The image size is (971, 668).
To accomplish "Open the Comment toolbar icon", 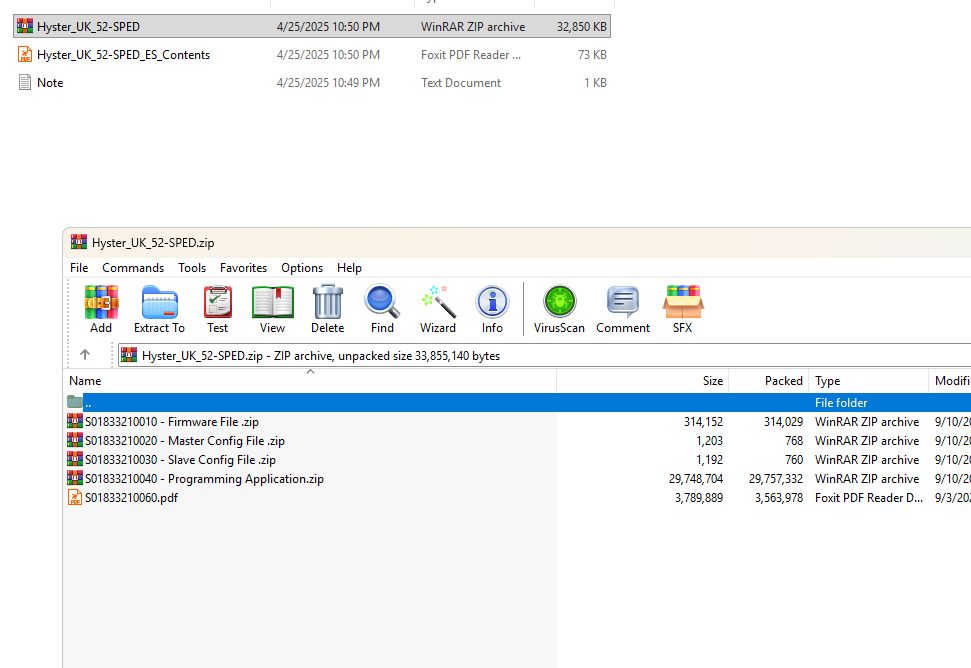I will tap(622, 308).
